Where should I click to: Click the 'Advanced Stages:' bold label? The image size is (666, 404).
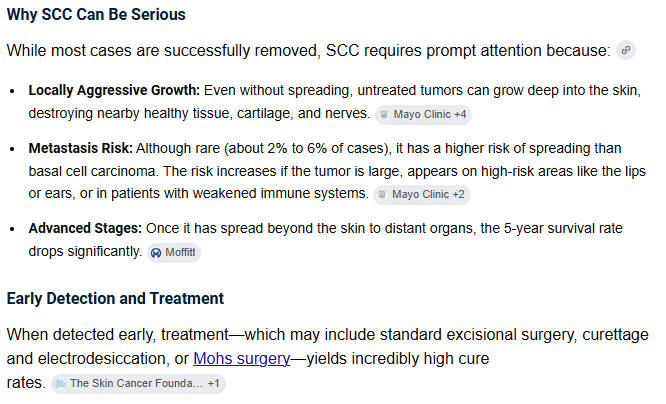click(85, 228)
